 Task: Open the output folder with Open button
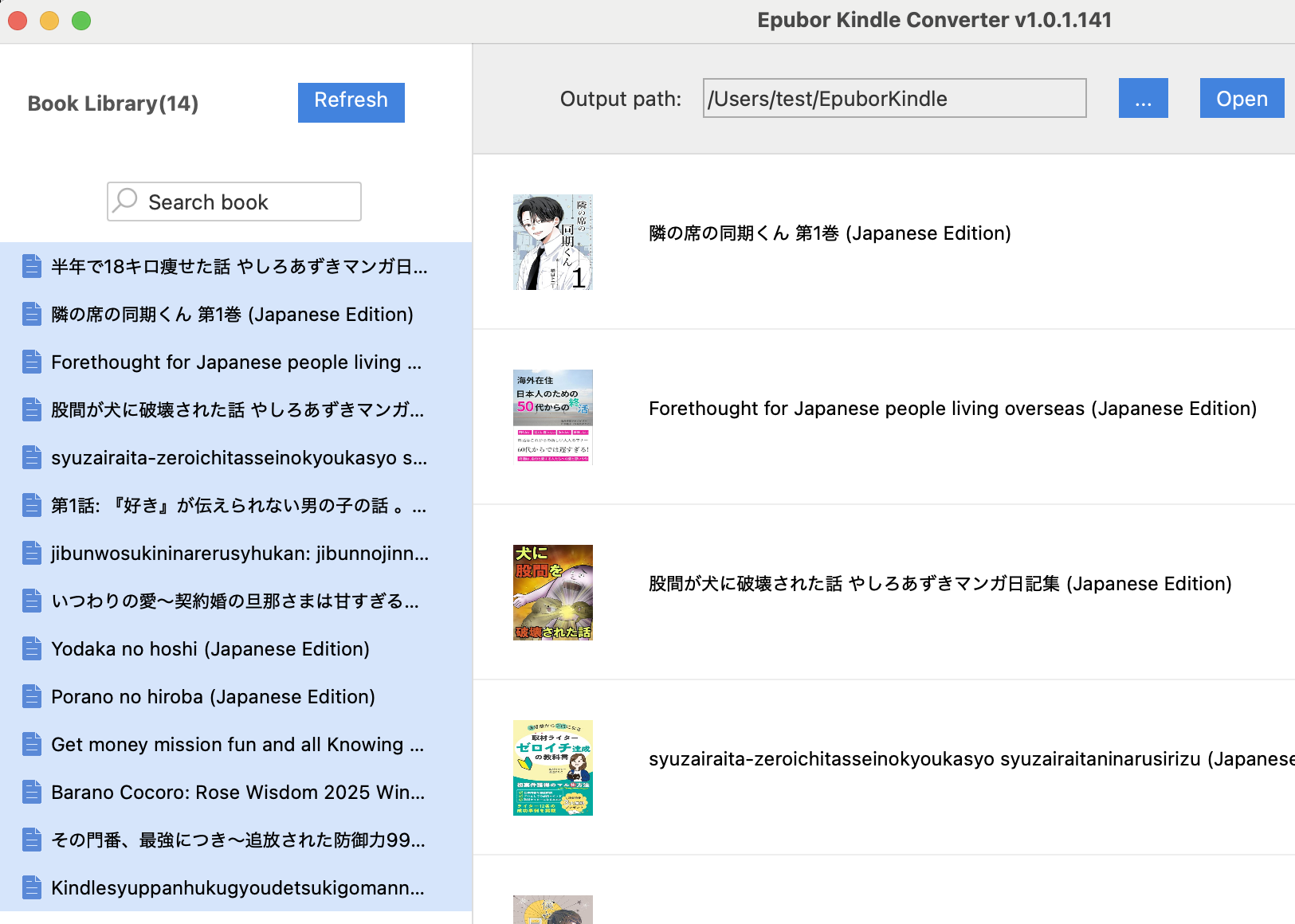[1242, 98]
